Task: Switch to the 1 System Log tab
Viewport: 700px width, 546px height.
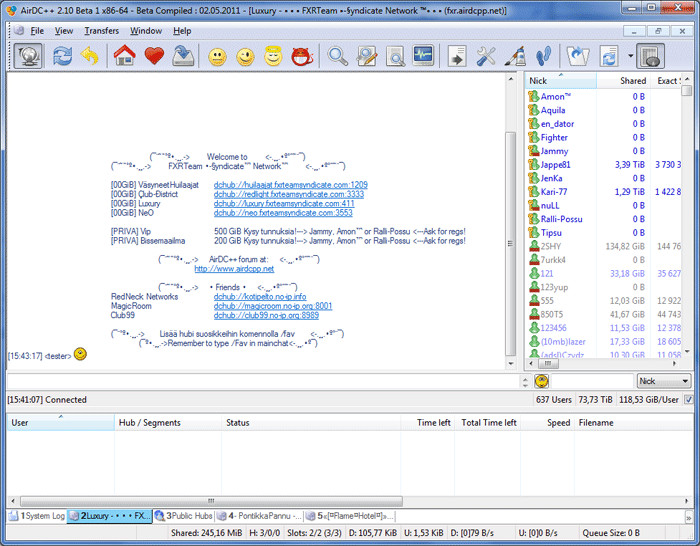Action: tap(37, 516)
